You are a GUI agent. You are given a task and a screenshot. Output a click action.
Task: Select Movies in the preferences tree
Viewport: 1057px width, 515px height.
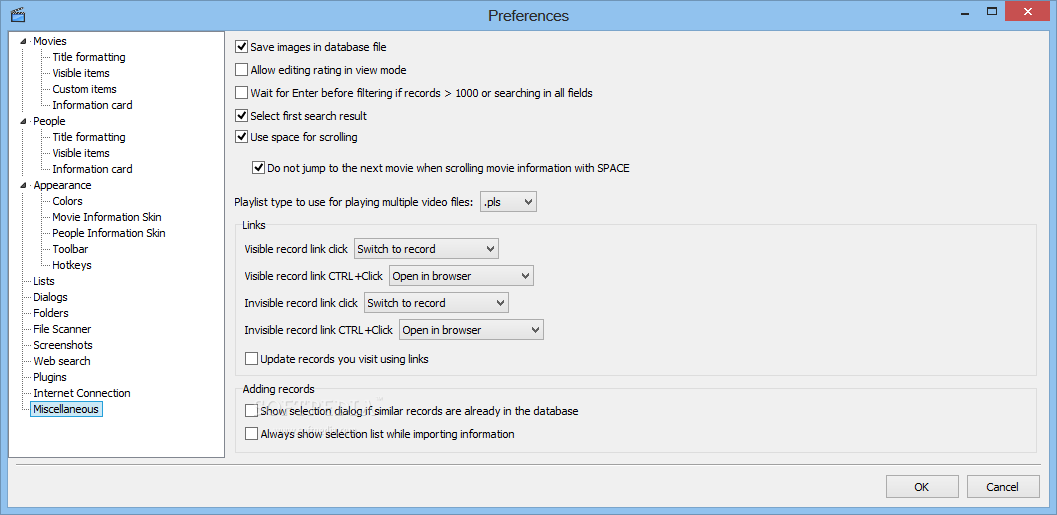[50, 41]
